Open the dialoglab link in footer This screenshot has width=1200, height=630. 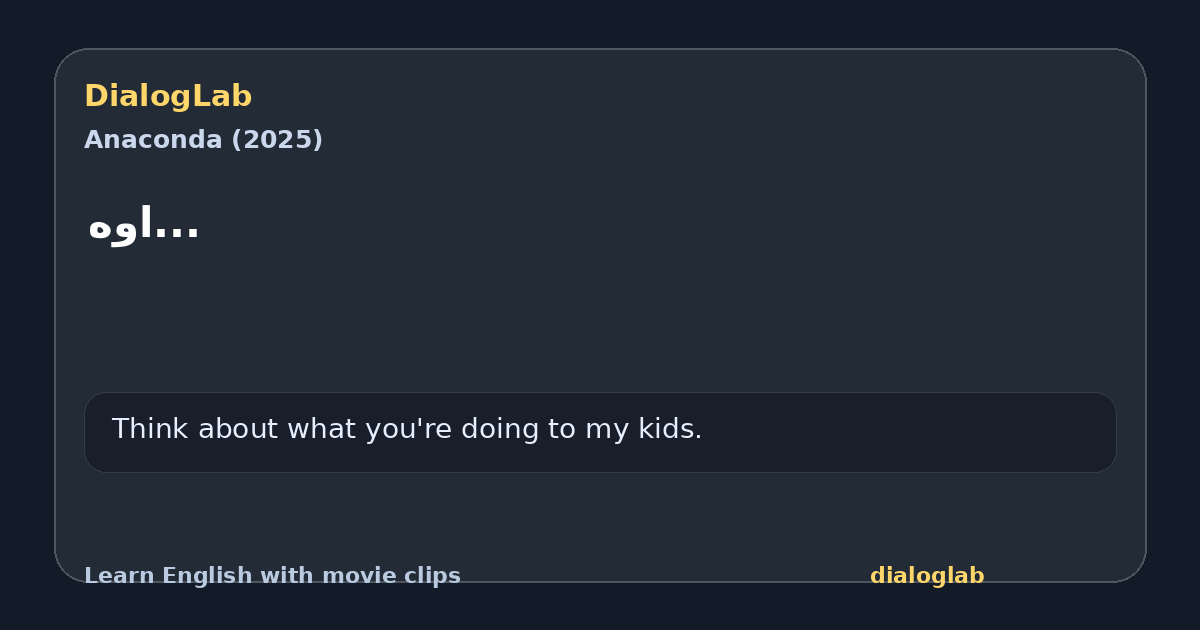[927, 576]
